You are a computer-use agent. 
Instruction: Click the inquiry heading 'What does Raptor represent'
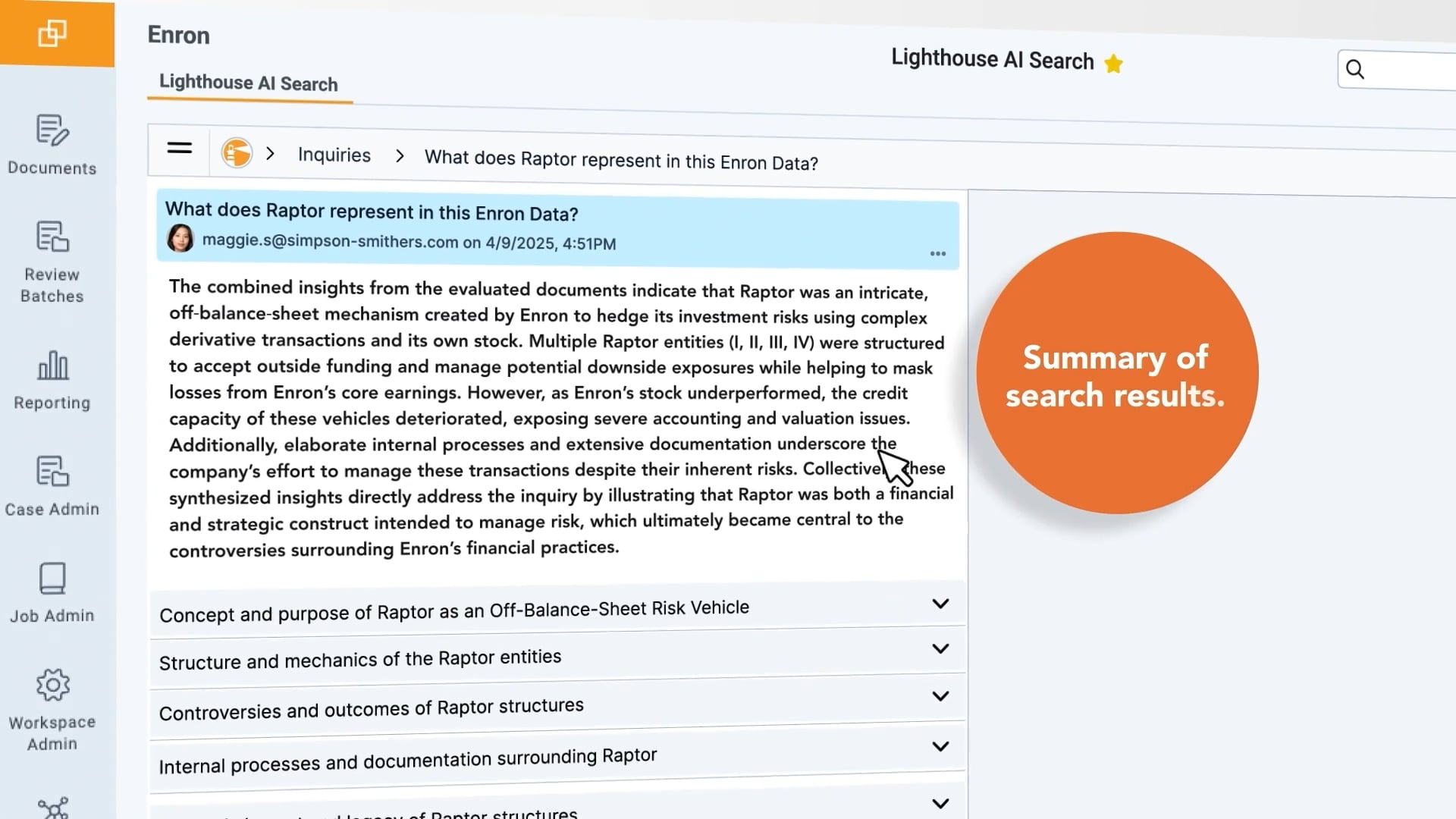pyautogui.click(x=372, y=212)
